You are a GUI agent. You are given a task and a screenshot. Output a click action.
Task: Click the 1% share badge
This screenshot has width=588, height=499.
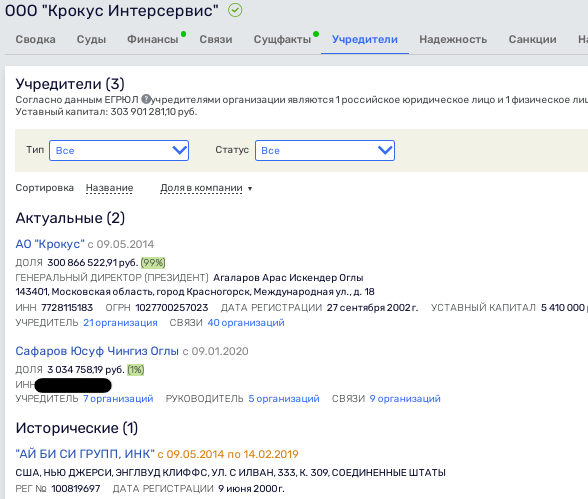[x=135, y=370]
